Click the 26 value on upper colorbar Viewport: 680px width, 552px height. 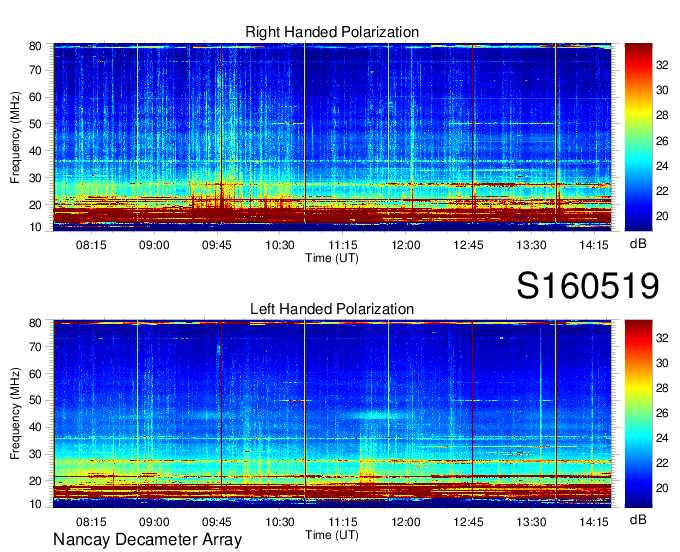pyautogui.click(x=662, y=141)
